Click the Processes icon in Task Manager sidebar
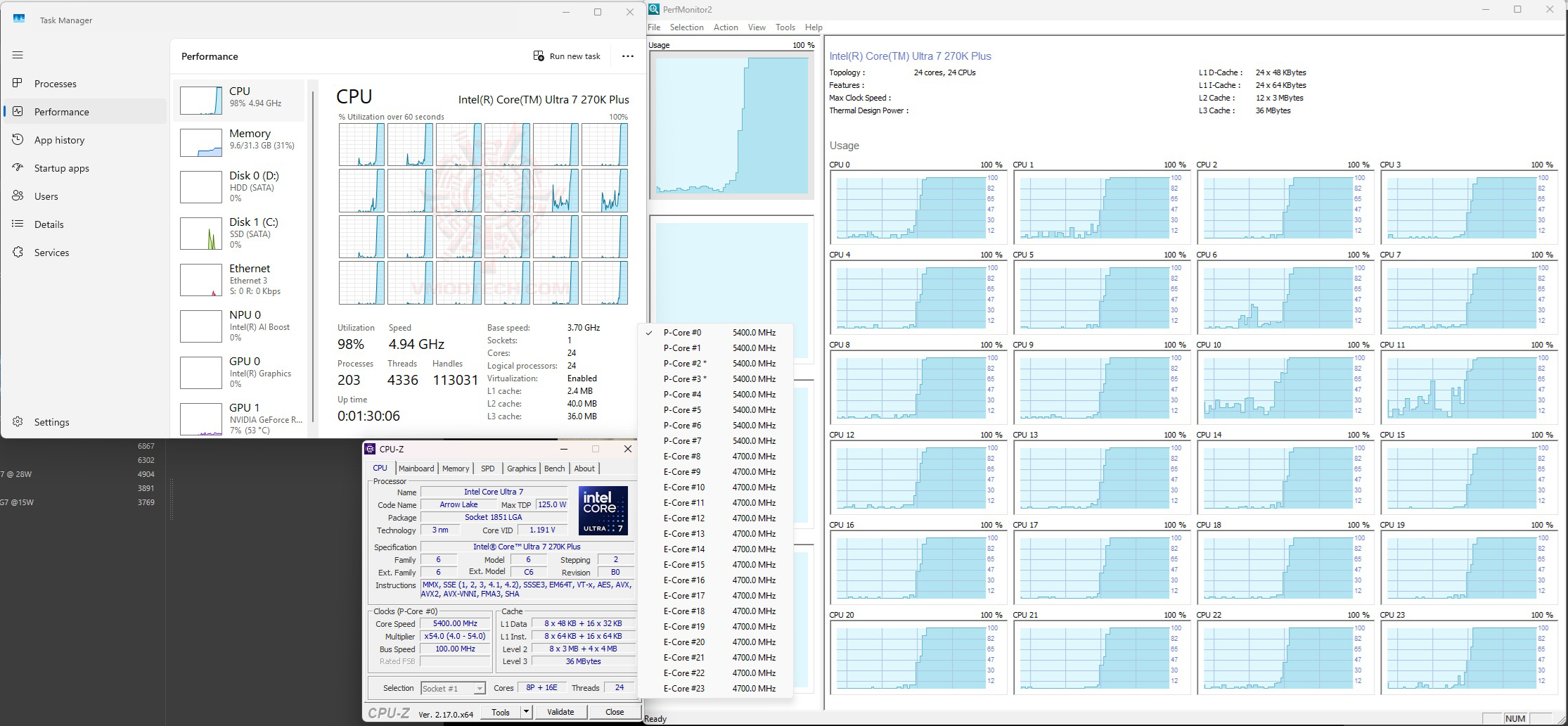The width and height of the screenshot is (1568, 726). 18,83
